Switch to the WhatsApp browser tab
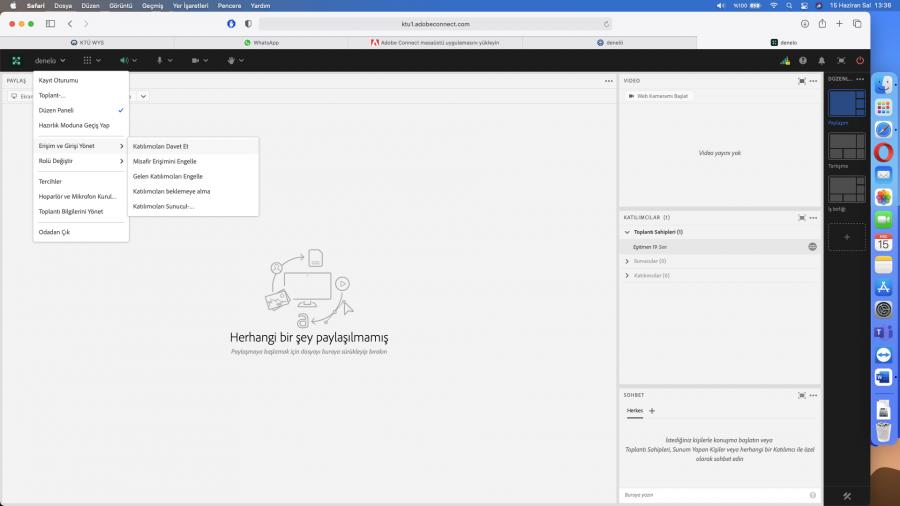Viewport: 900px width, 506px height. 261,42
